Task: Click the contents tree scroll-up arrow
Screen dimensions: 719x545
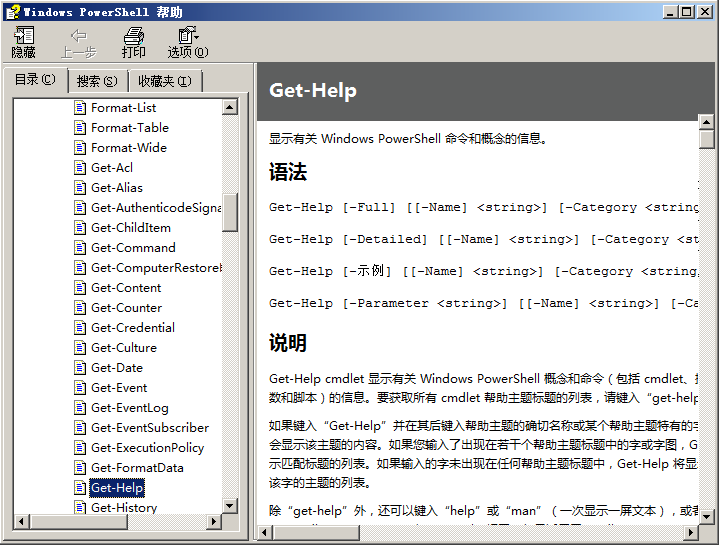Action: 230,107
